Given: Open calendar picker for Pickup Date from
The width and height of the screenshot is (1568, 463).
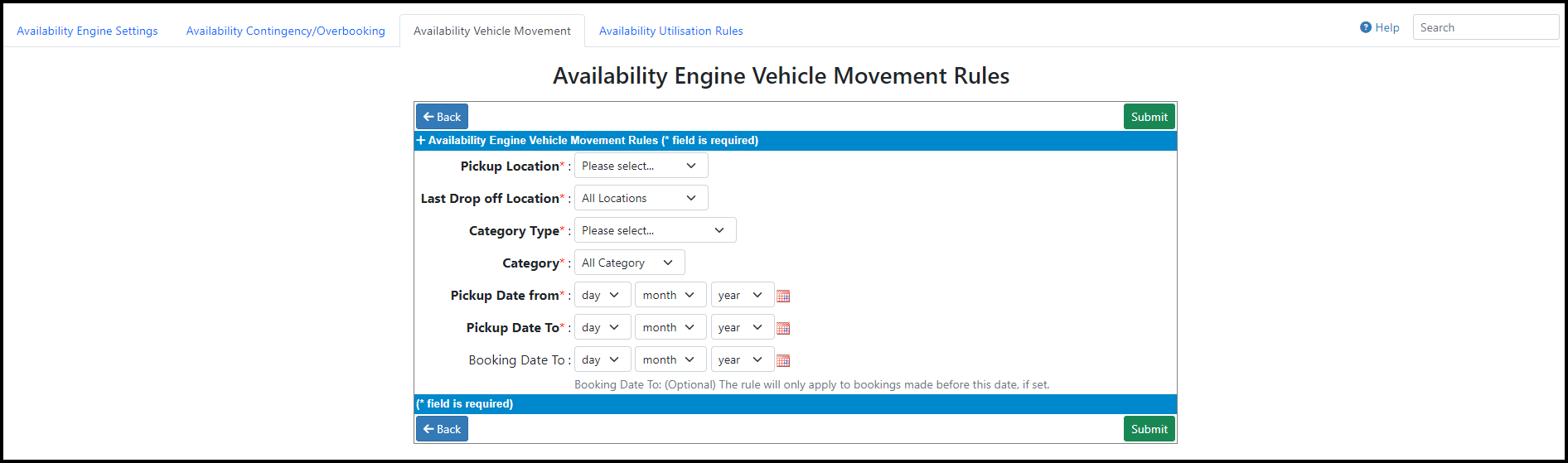Looking at the screenshot, I should coord(783,296).
